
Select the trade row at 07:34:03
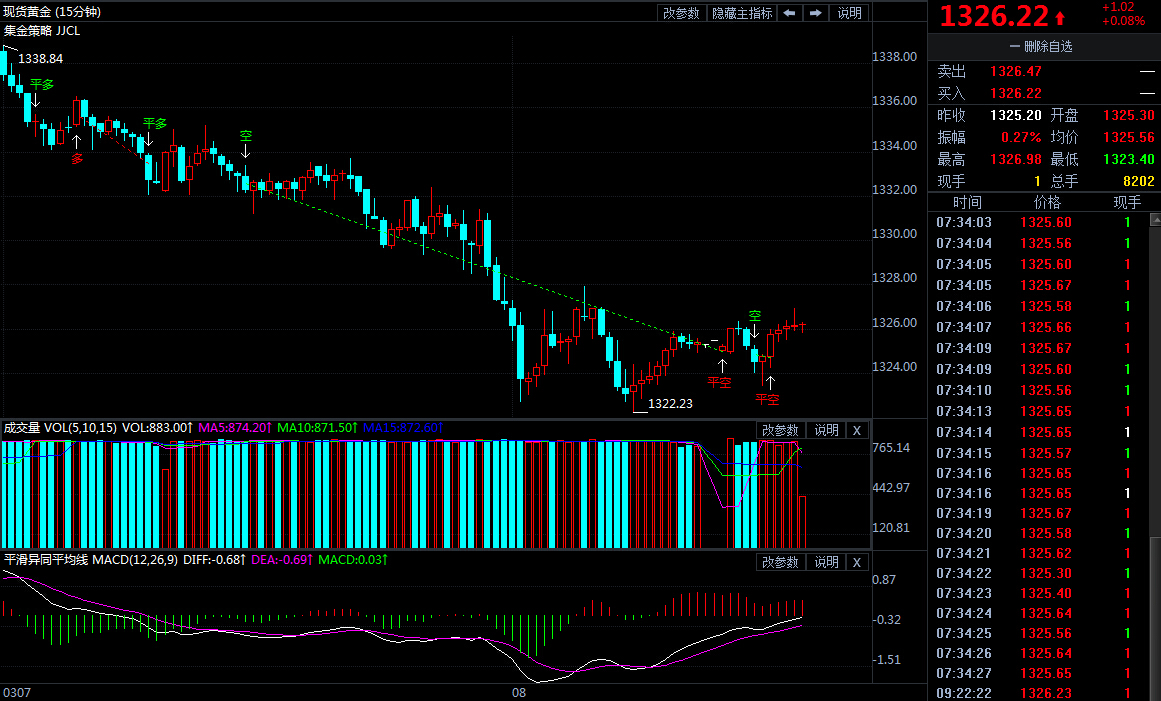(1039, 222)
